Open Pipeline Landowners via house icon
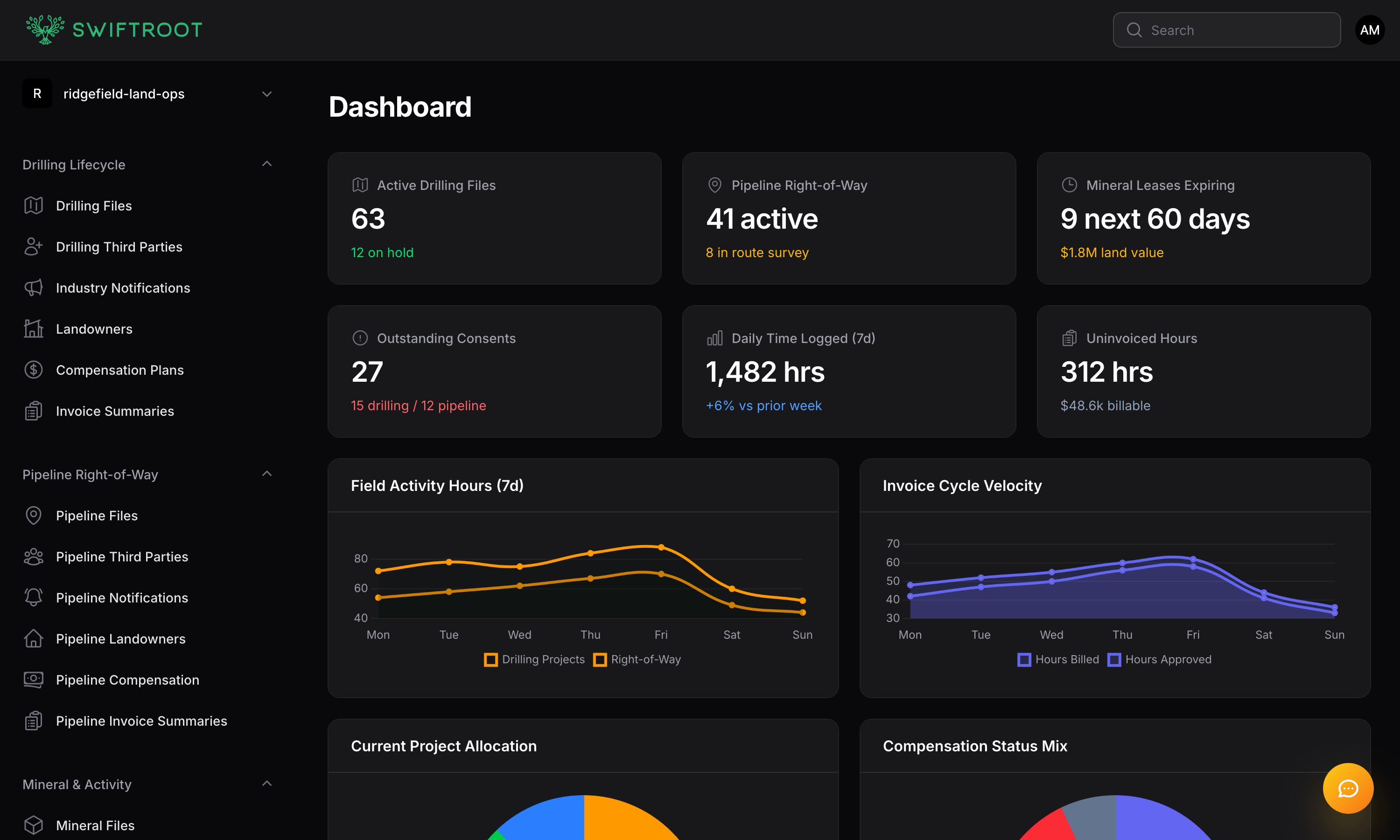1400x840 pixels. click(34, 638)
